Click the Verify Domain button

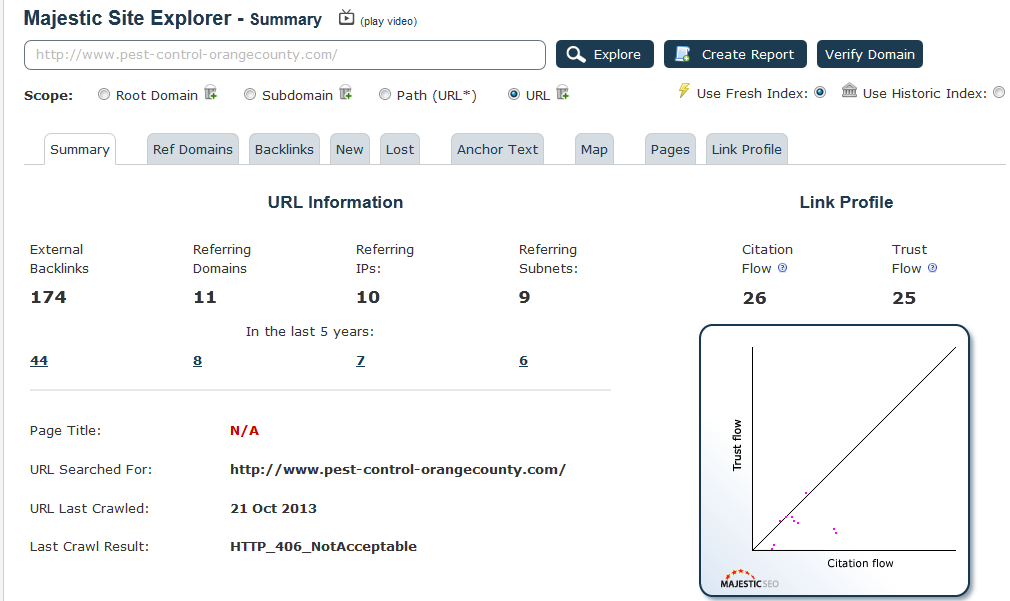pyautogui.click(x=870, y=54)
